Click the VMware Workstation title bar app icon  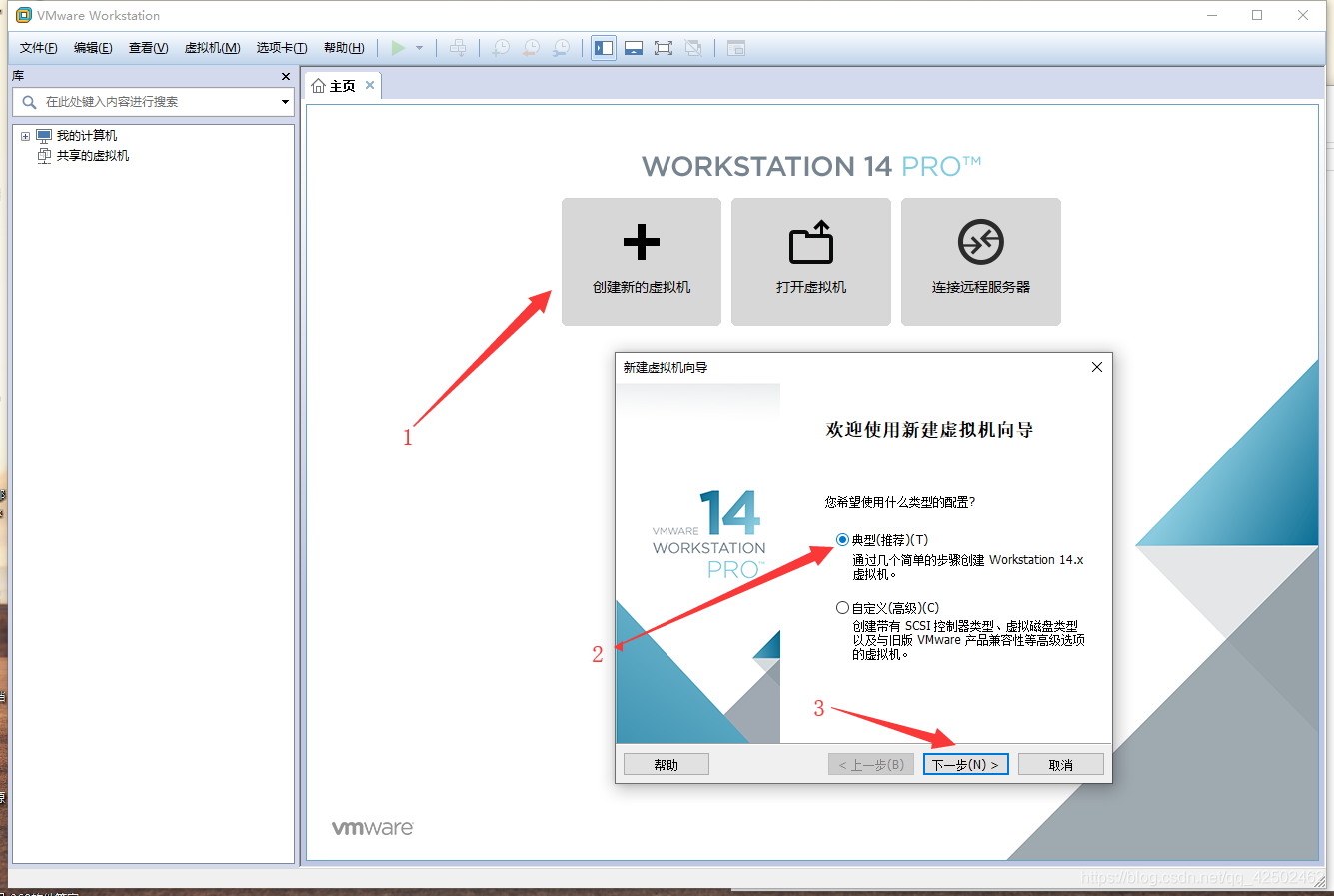pyautogui.click(x=24, y=15)
